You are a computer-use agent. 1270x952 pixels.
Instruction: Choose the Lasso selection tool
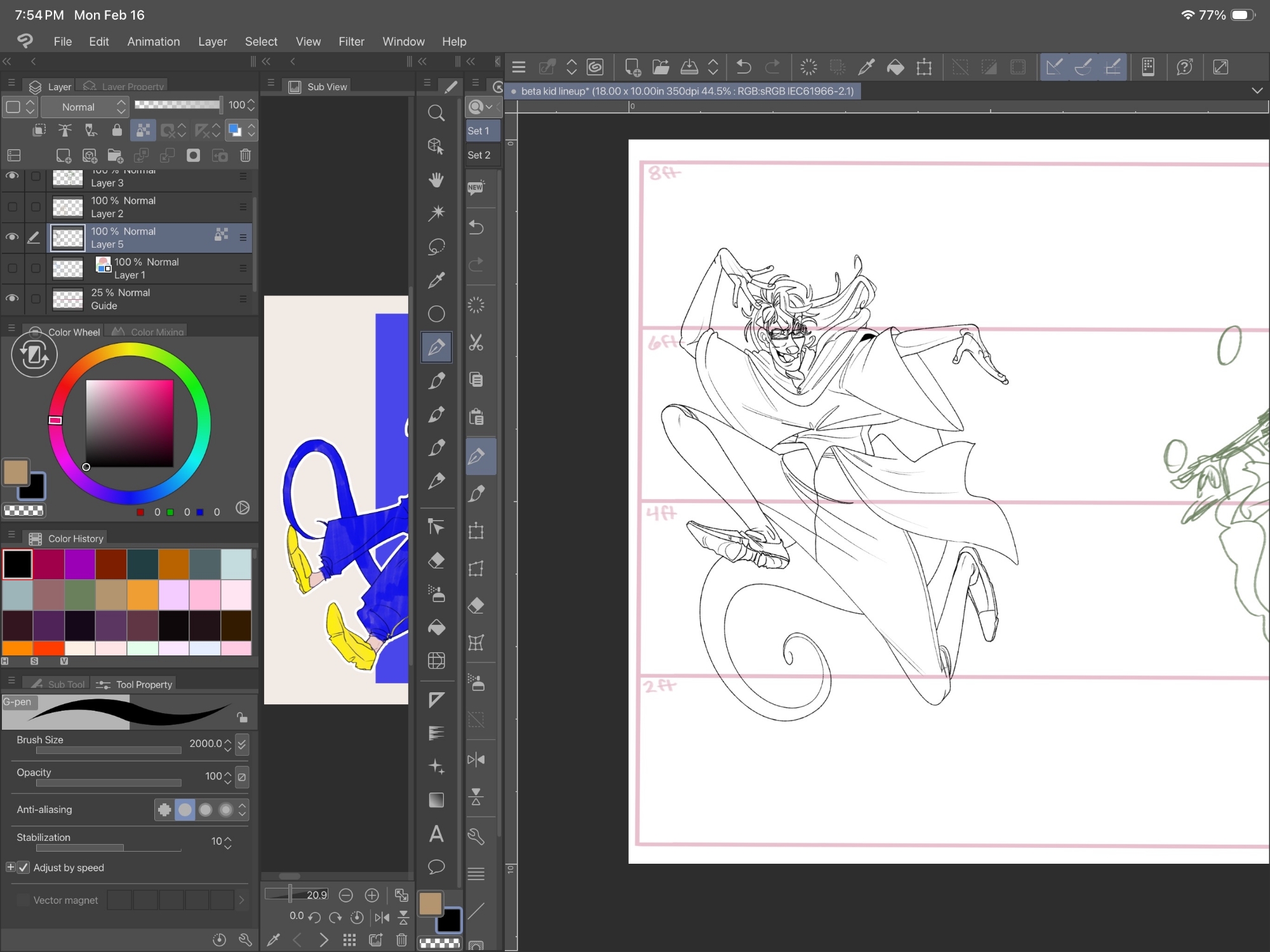[x=436, y=246]
